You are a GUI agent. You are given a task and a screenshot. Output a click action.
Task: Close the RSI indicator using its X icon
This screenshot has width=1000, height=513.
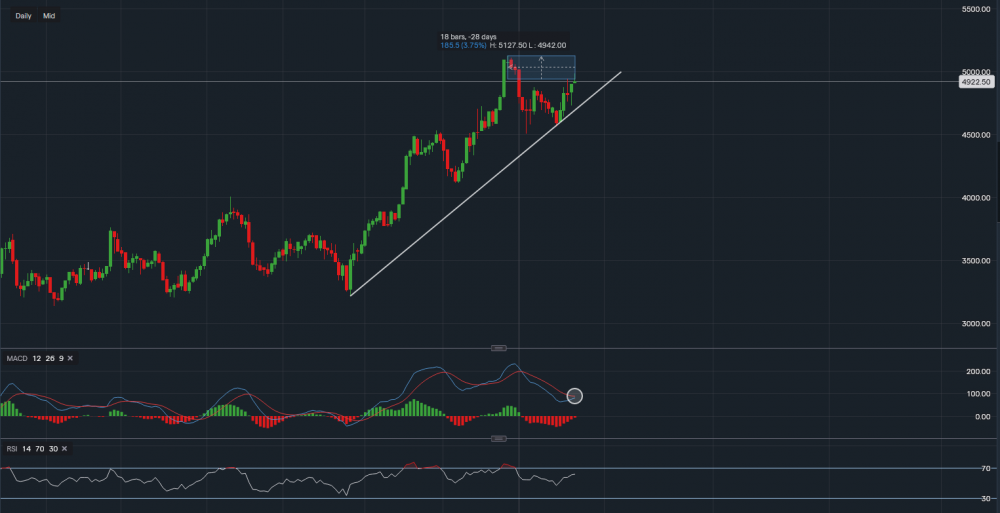point(63,449)
